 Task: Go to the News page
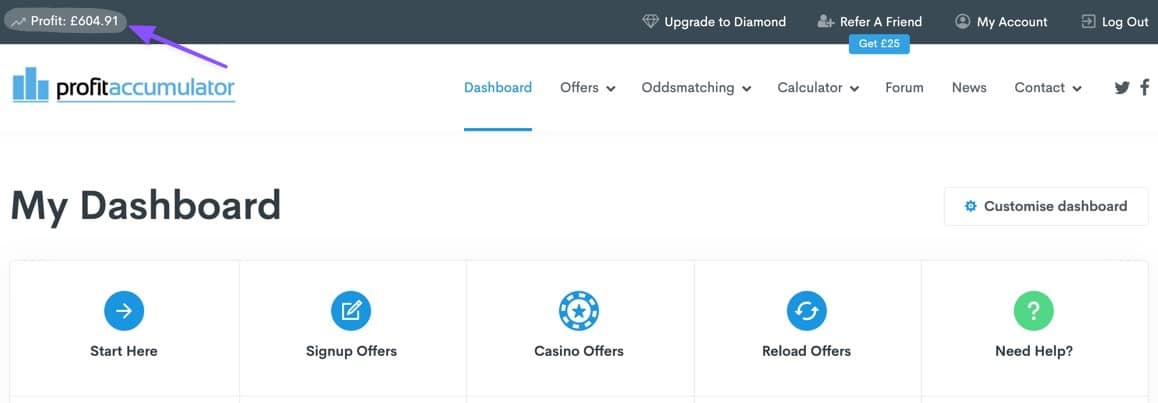969,87
